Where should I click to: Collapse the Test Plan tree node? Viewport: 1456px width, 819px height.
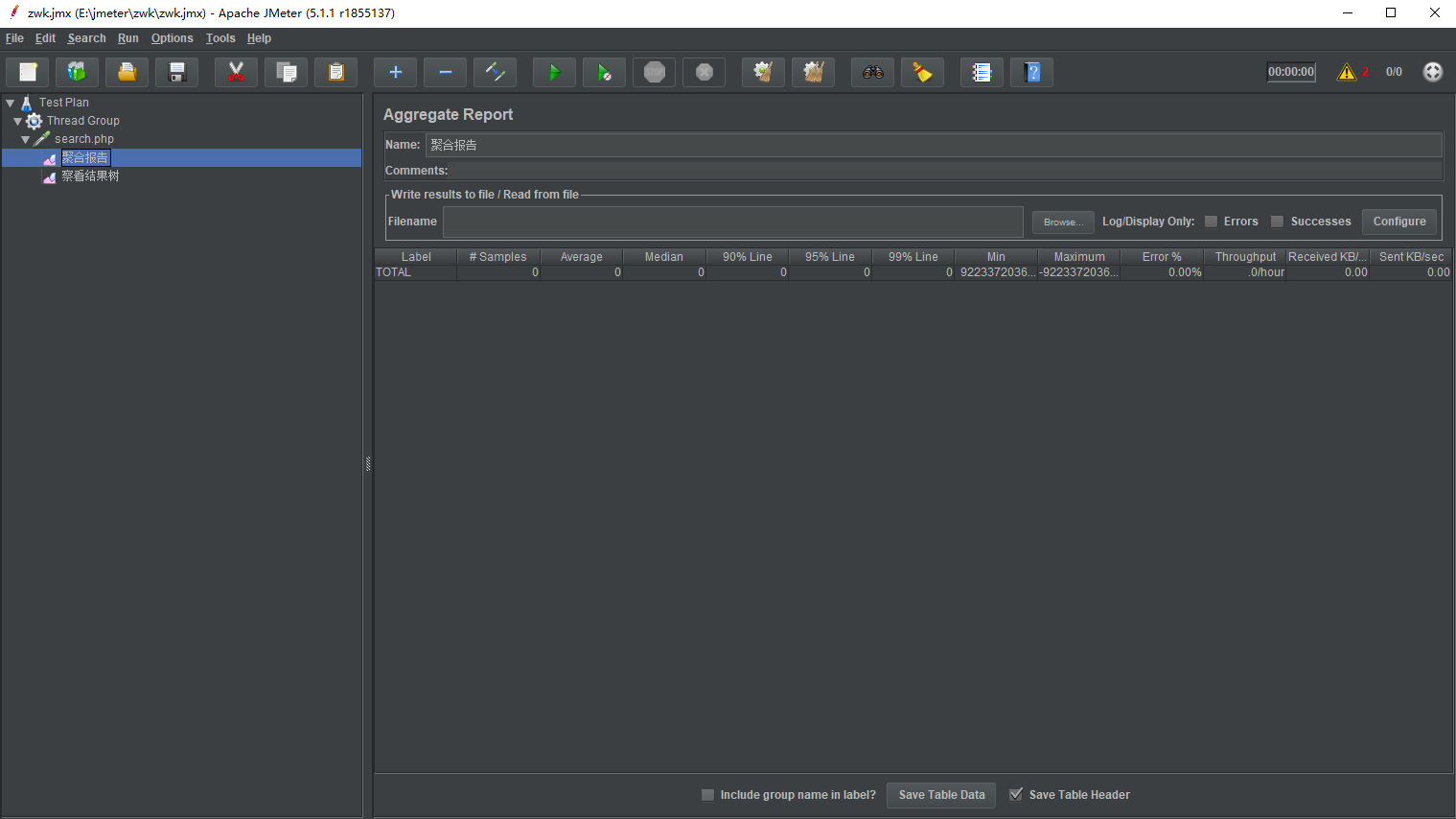11,103
